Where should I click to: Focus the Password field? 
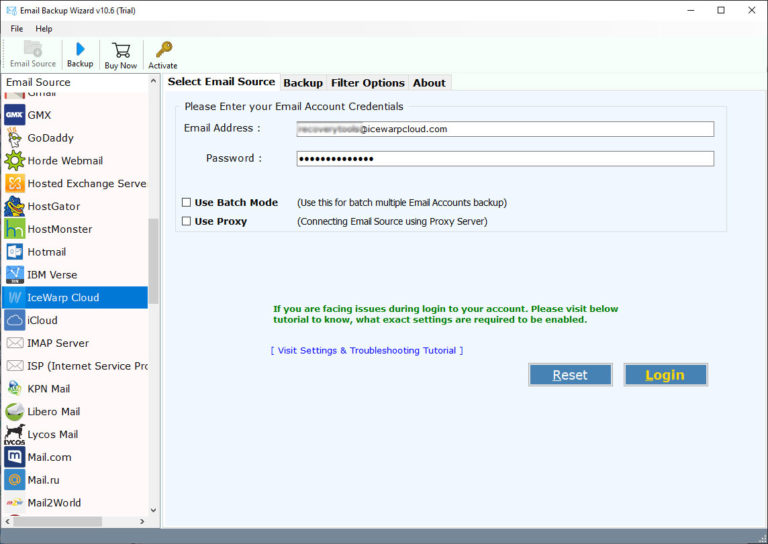tap(505, 159)
